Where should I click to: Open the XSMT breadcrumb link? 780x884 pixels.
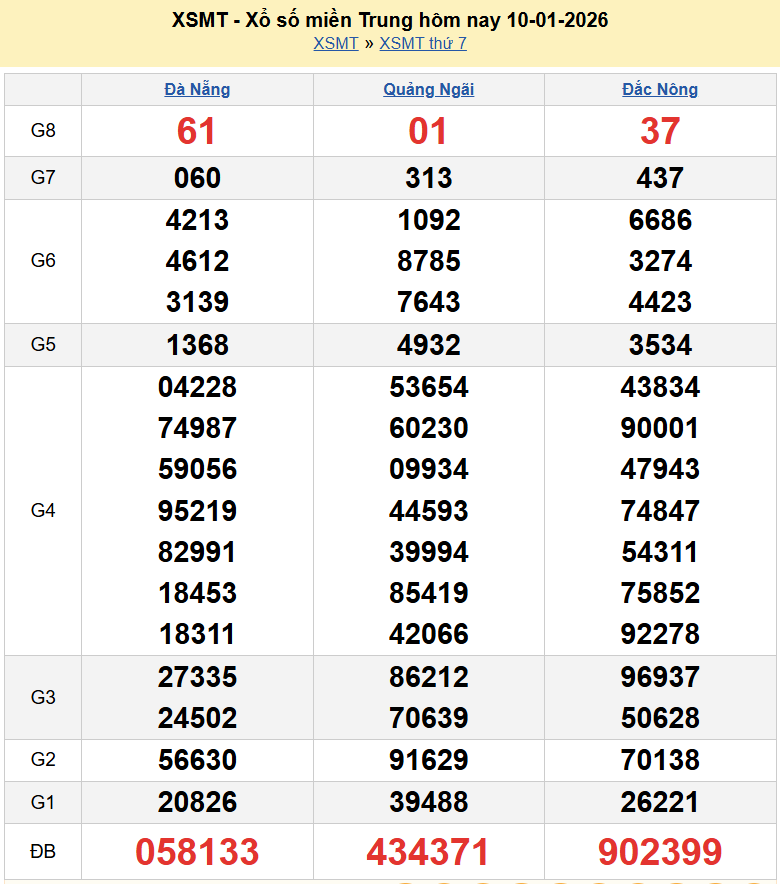[x=335, y=43]
